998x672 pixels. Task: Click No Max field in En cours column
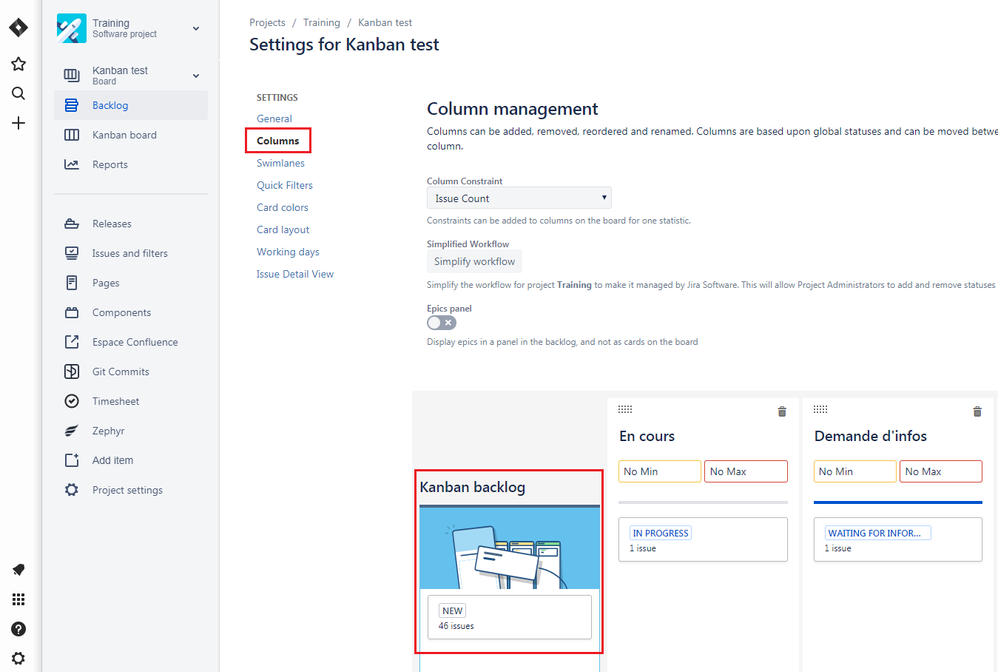click(746, 472)
